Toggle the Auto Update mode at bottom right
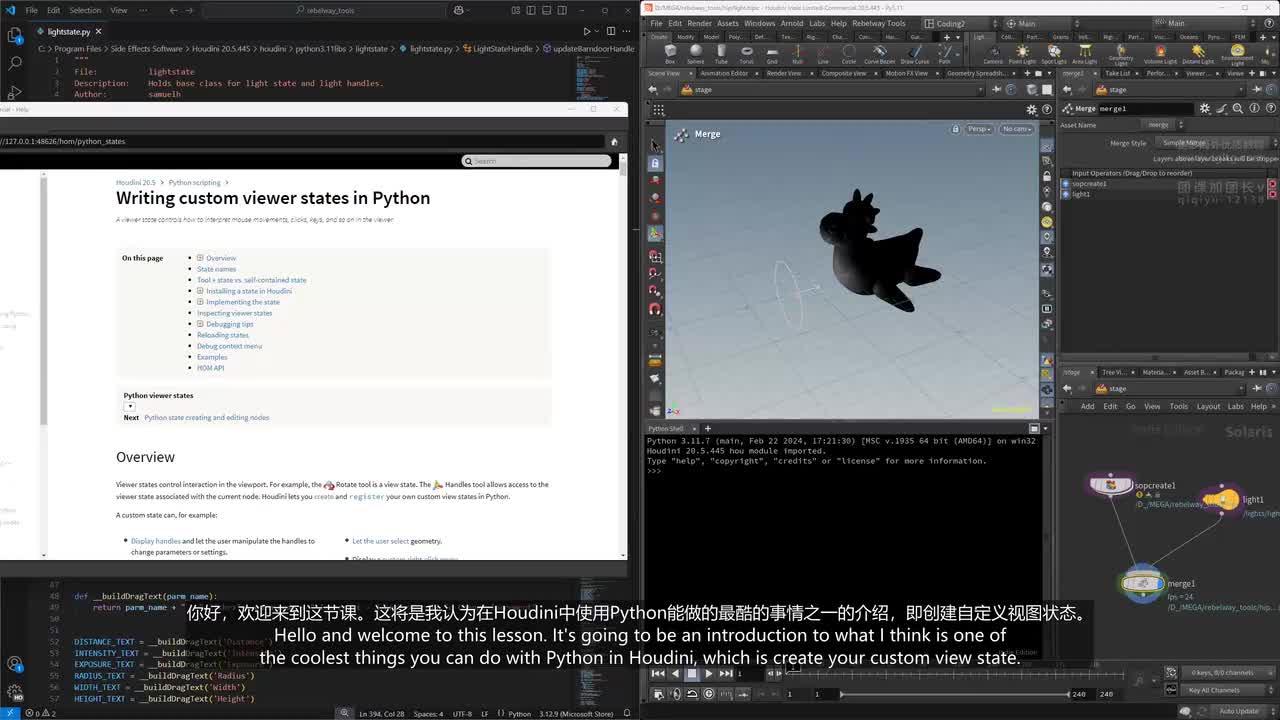Screen dimensions: 1280x720 (x=1239, y=711)
